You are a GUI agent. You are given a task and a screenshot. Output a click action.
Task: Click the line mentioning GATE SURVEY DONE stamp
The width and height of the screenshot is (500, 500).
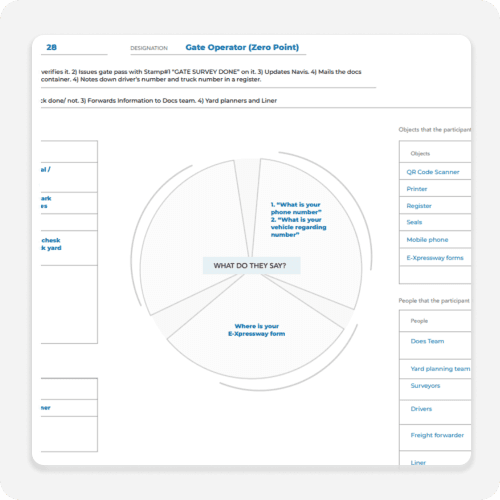tap(201, 72)
